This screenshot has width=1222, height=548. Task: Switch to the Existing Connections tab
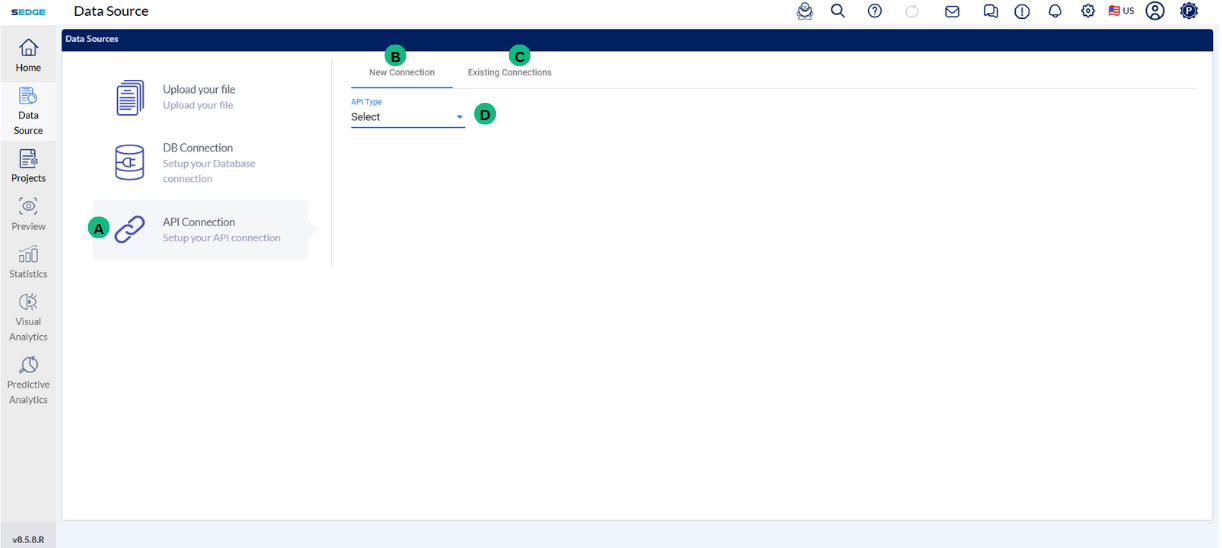point(509,73)
